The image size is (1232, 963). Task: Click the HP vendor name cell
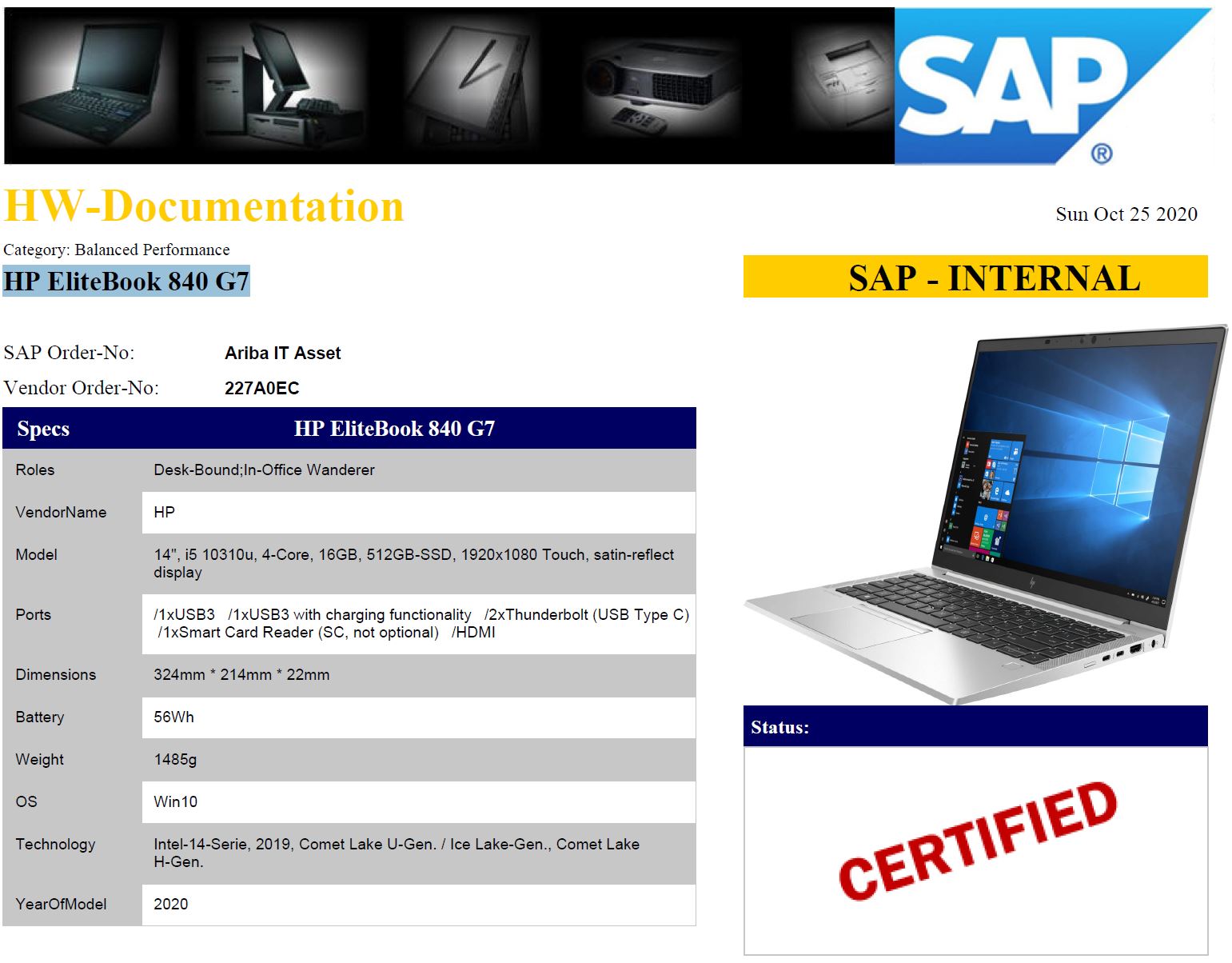pyautogui.click(x=419, y=513)
